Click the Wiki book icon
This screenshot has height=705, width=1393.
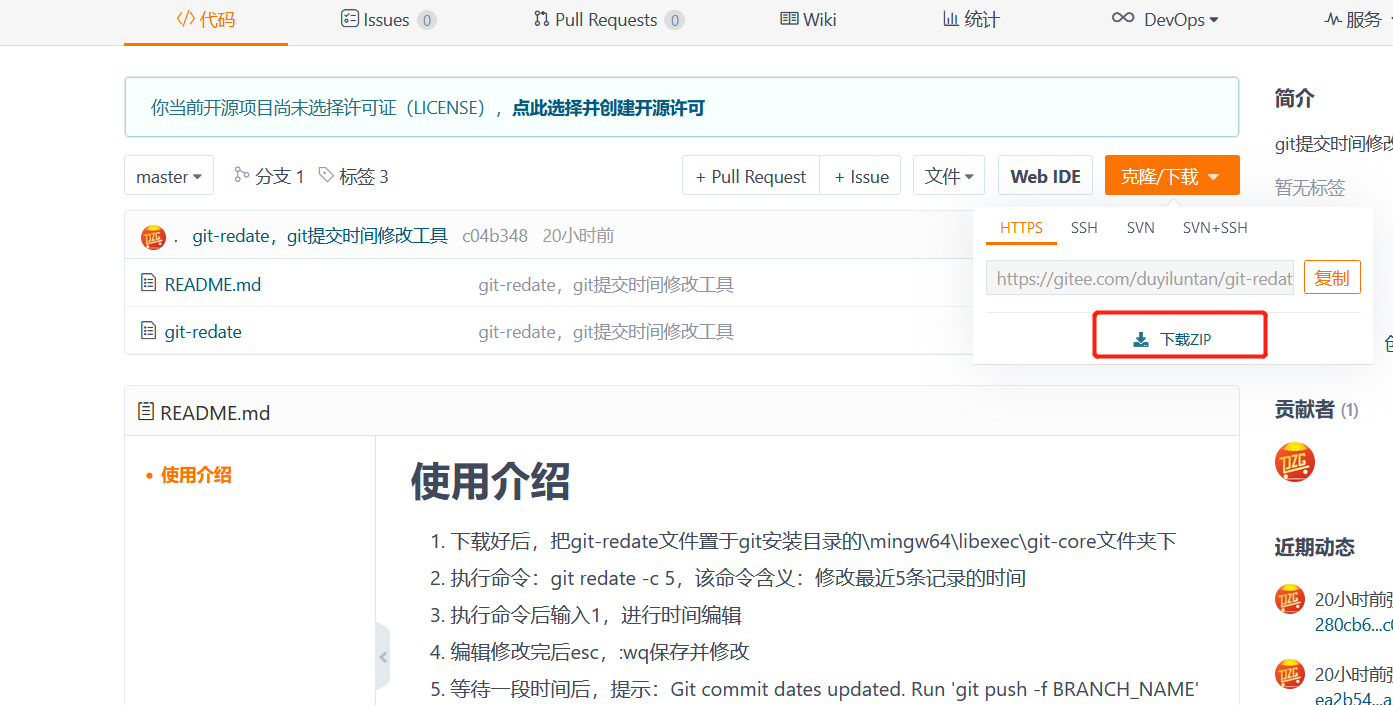[x=789, y=18]
